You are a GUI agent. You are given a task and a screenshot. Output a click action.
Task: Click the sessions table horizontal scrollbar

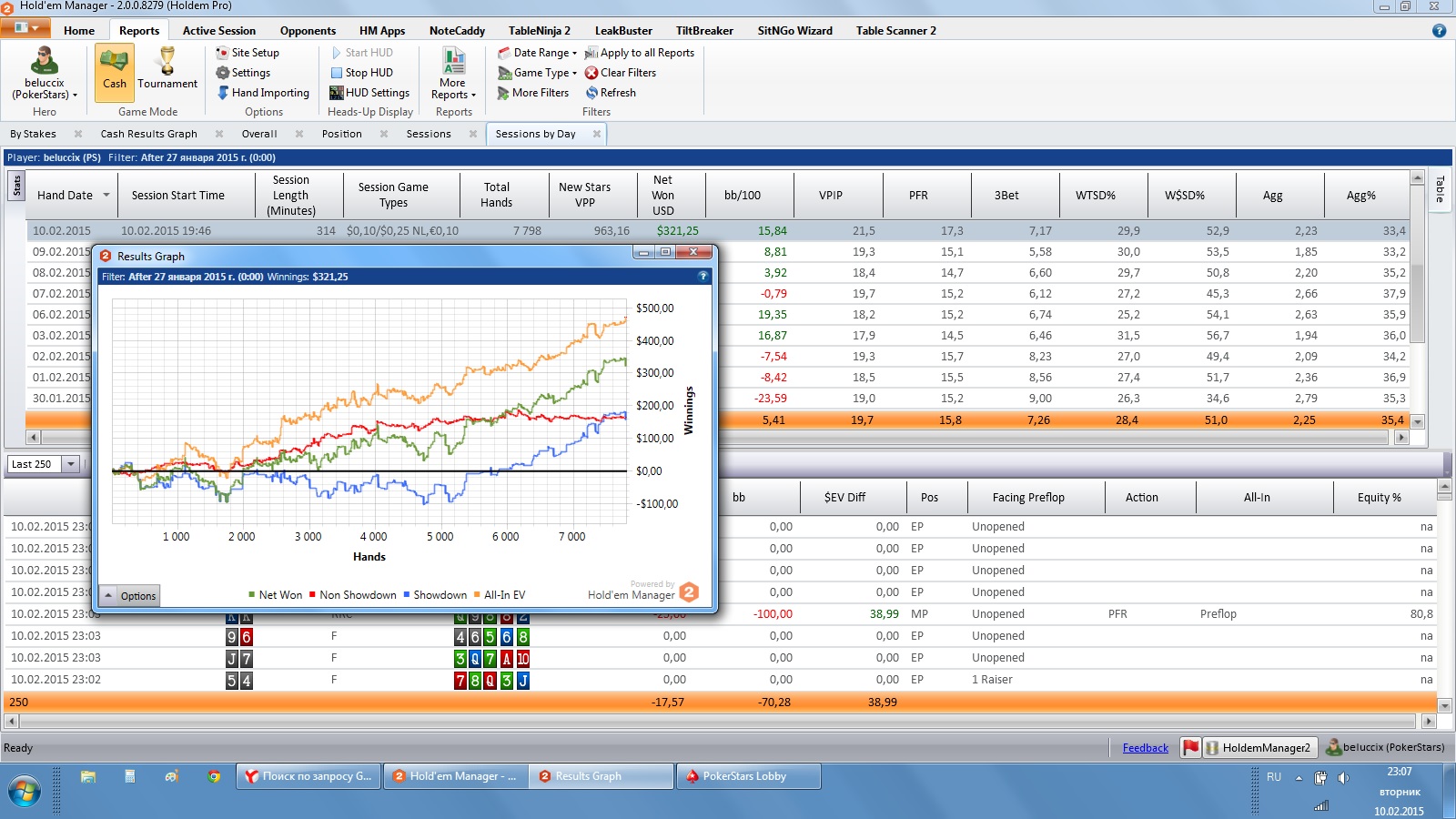tap(718, 438)
